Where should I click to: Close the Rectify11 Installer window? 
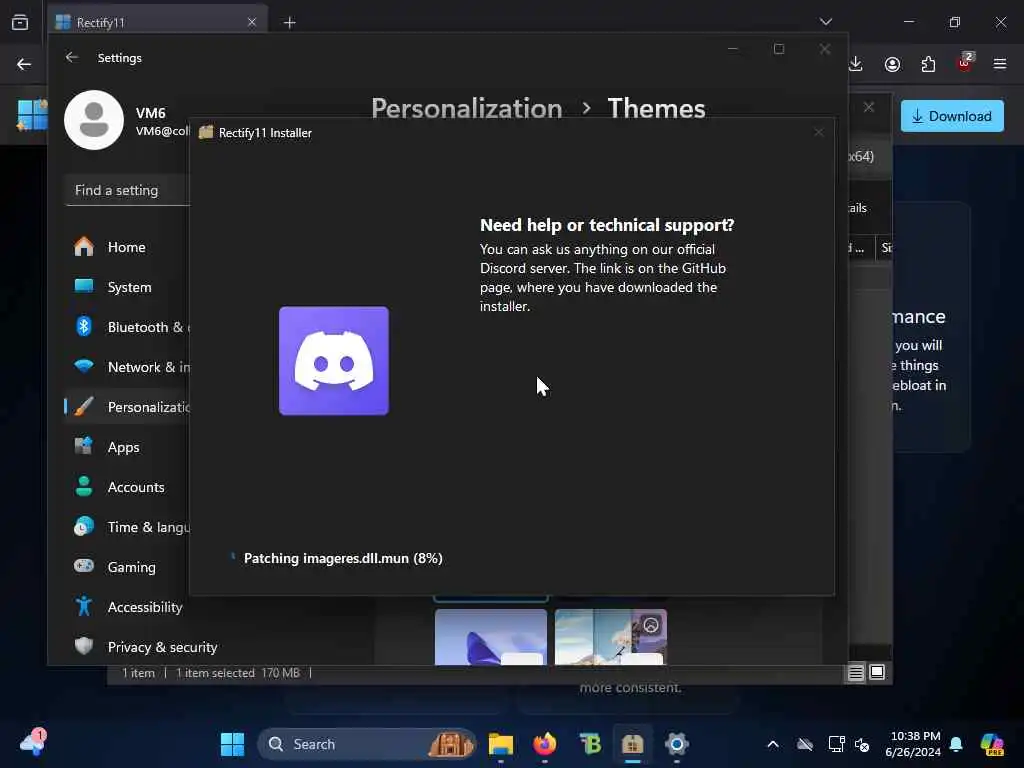click(x=819, y=133)
